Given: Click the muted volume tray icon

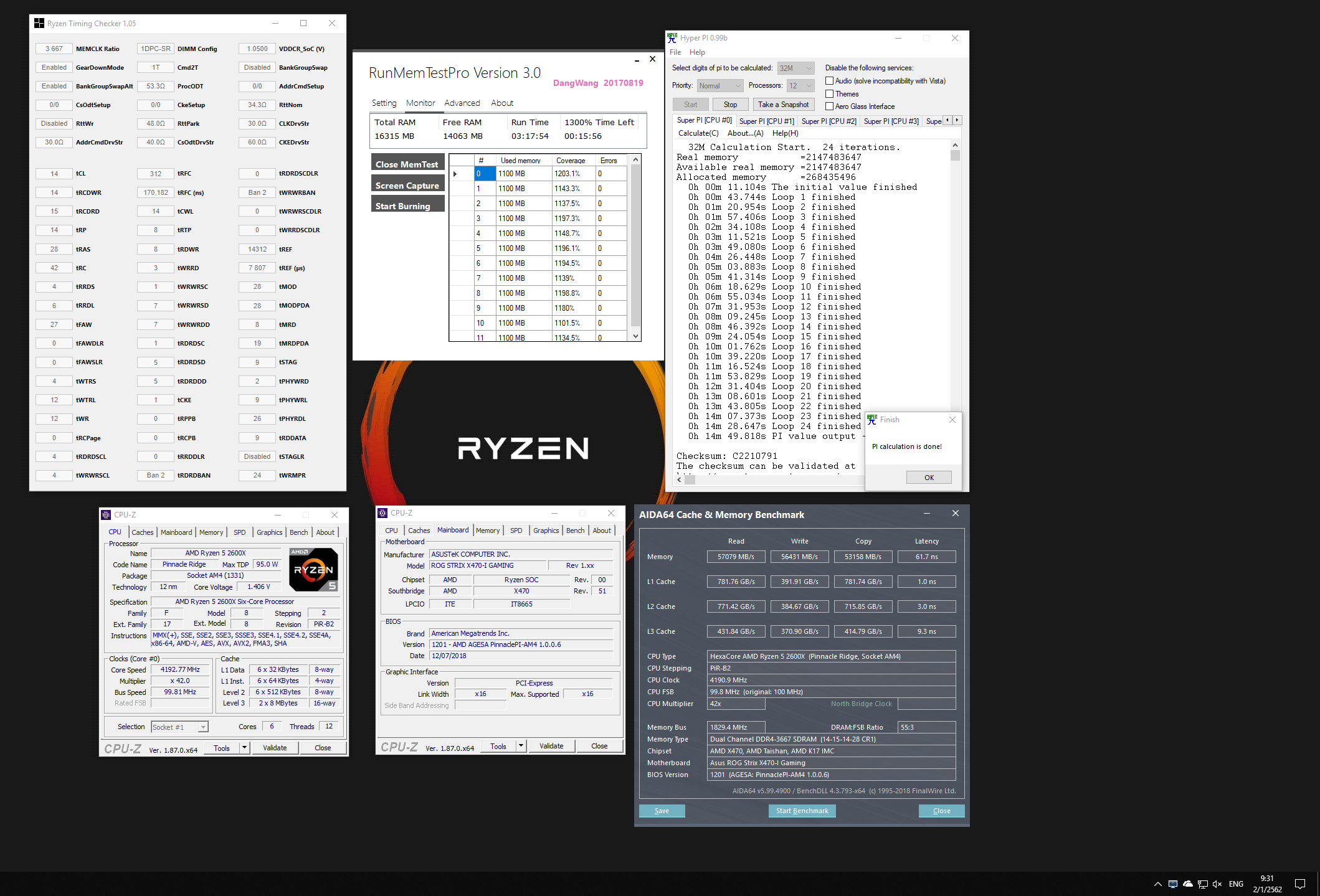Looking at the screenshot, I should pos(1217,884).
